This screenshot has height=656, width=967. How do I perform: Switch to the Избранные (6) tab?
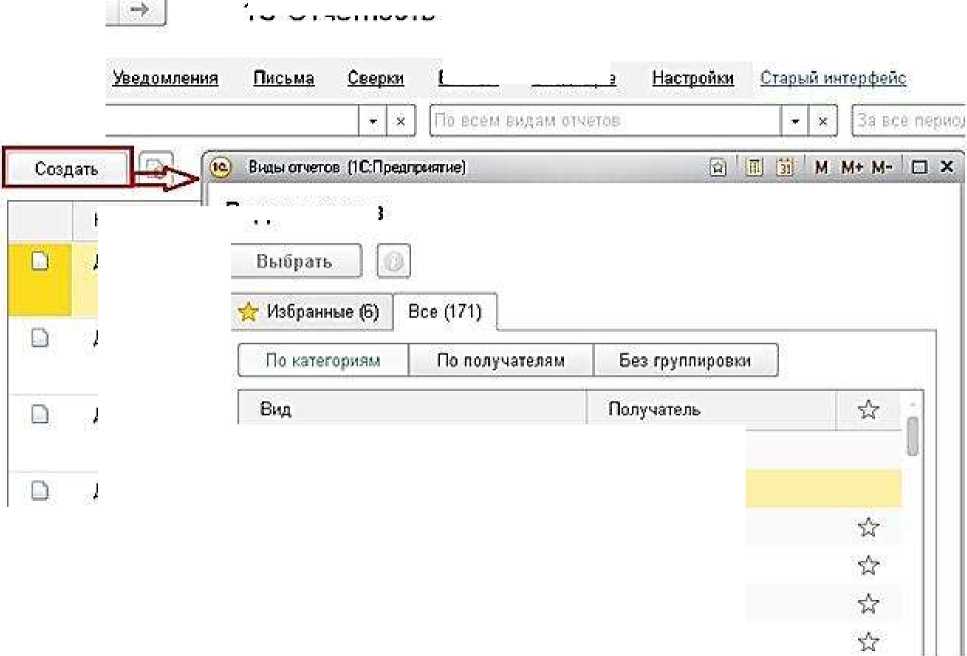pyautogui.click(x=311, y=312)
